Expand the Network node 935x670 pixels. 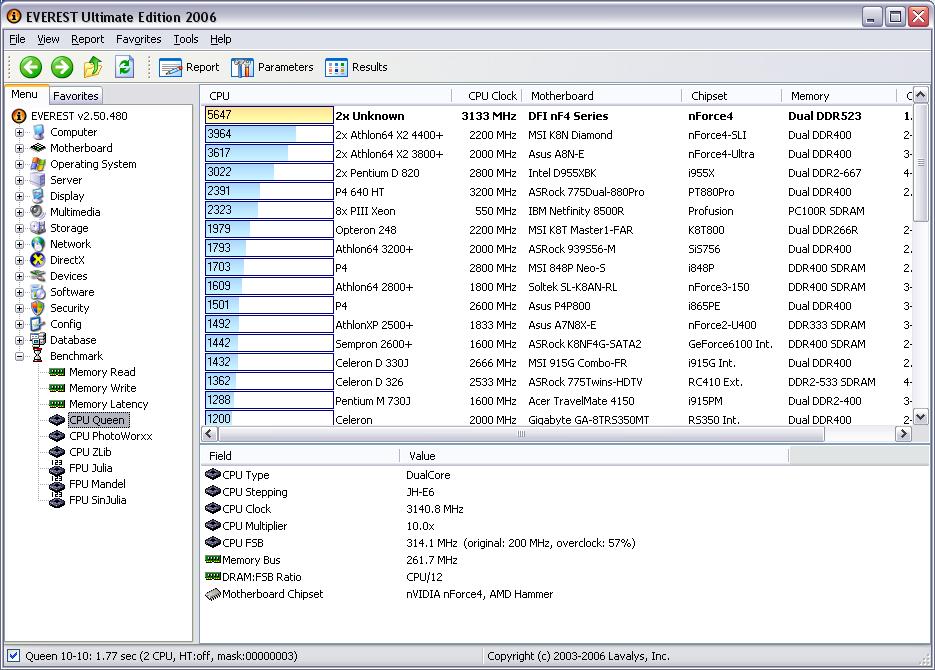(x=20, y=244)
